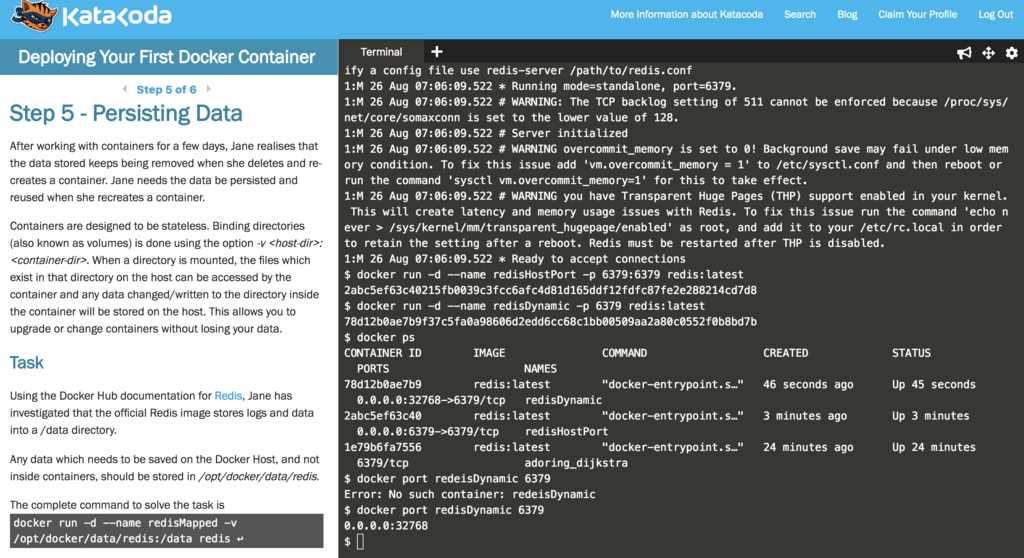The width and height of the screenshot is (1024, 558).
Task: Click Log Out
Action: (995, 14)
